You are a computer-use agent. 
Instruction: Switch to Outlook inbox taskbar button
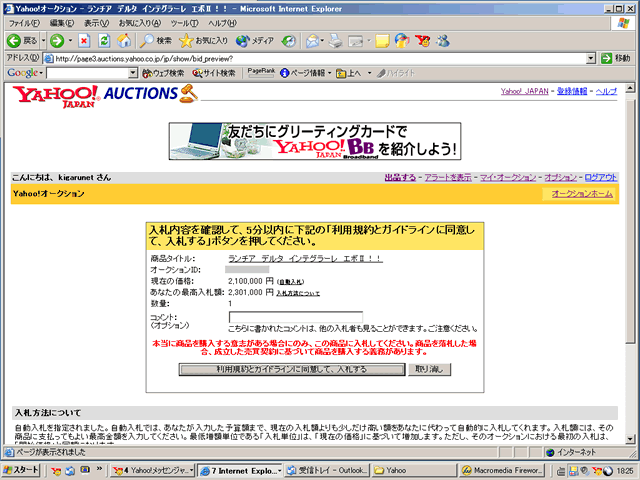coord(328,470)
